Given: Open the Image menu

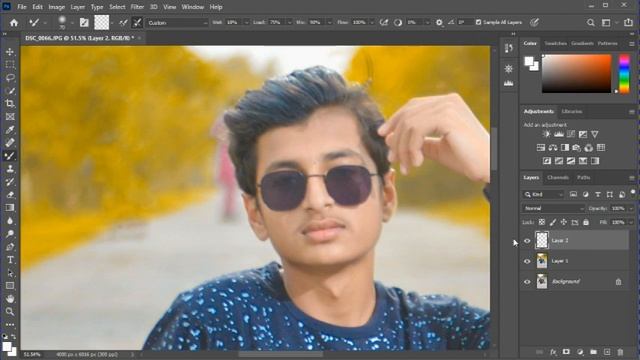Looking at the screenshot, I should [x=56, y=7].
